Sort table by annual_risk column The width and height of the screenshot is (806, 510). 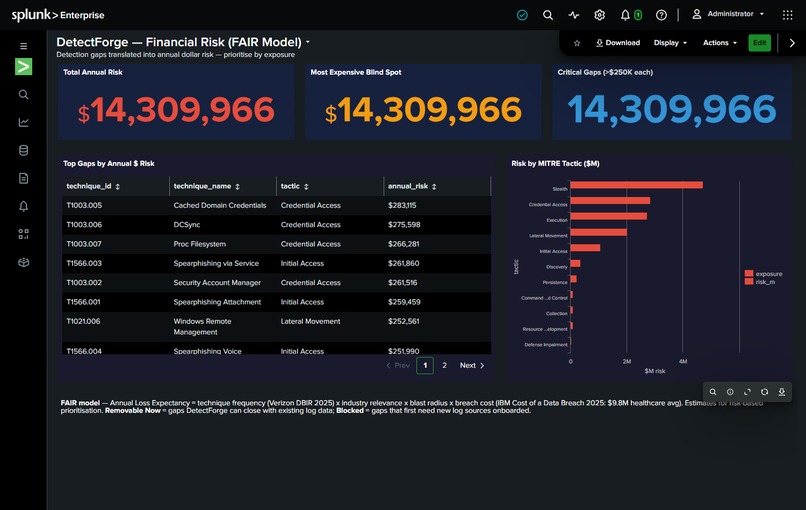(x=412, y=186)
